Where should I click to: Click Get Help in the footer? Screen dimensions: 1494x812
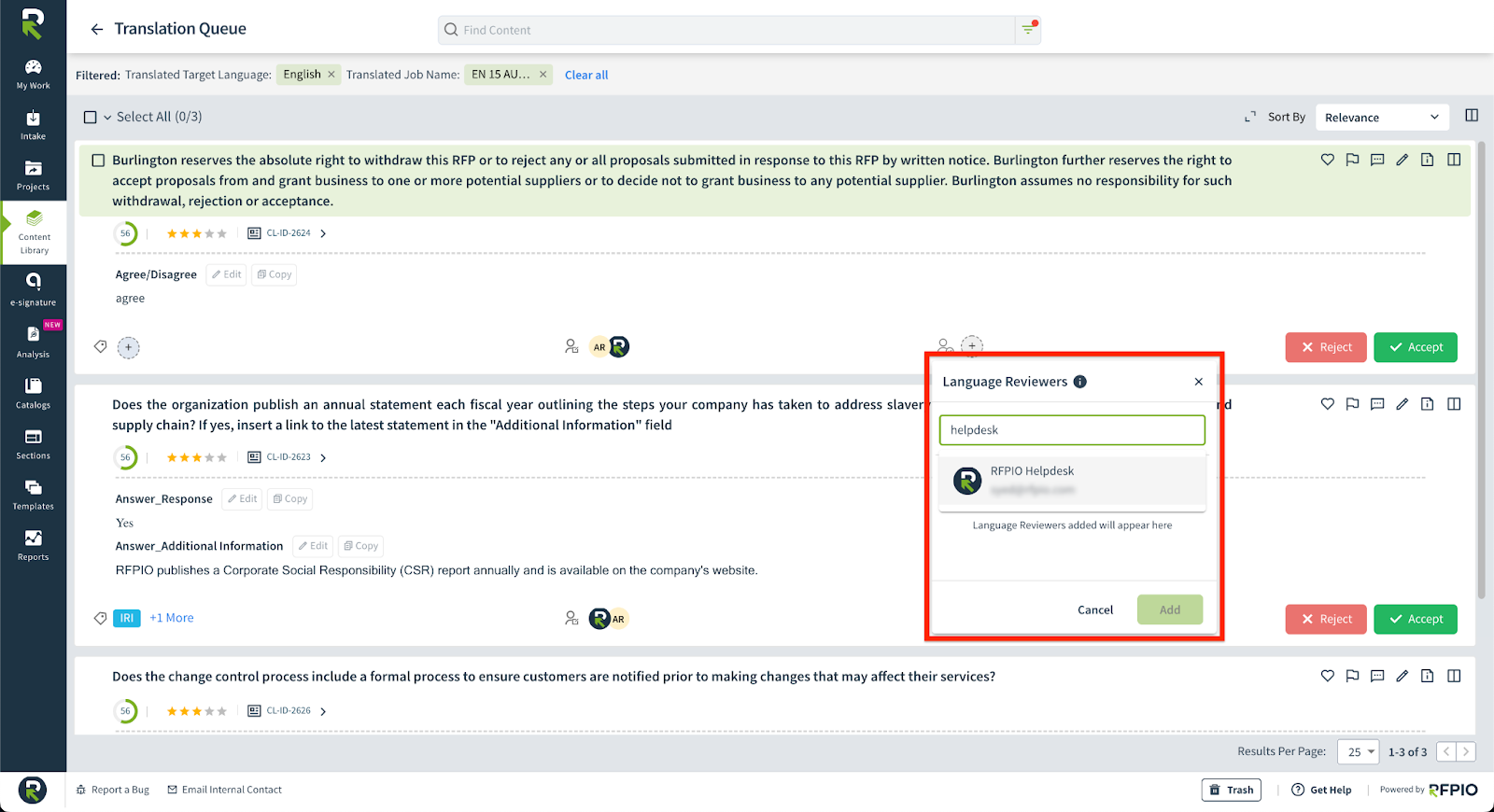coord(1321,790)
